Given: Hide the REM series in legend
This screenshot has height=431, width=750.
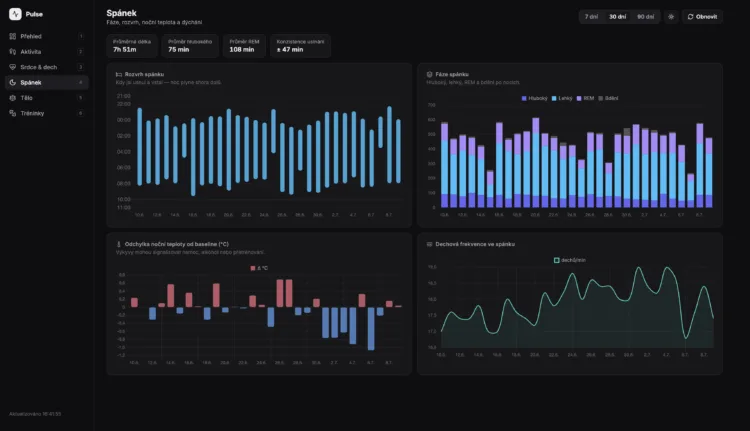Looking at the screenshot, I should tap(585, 99).
